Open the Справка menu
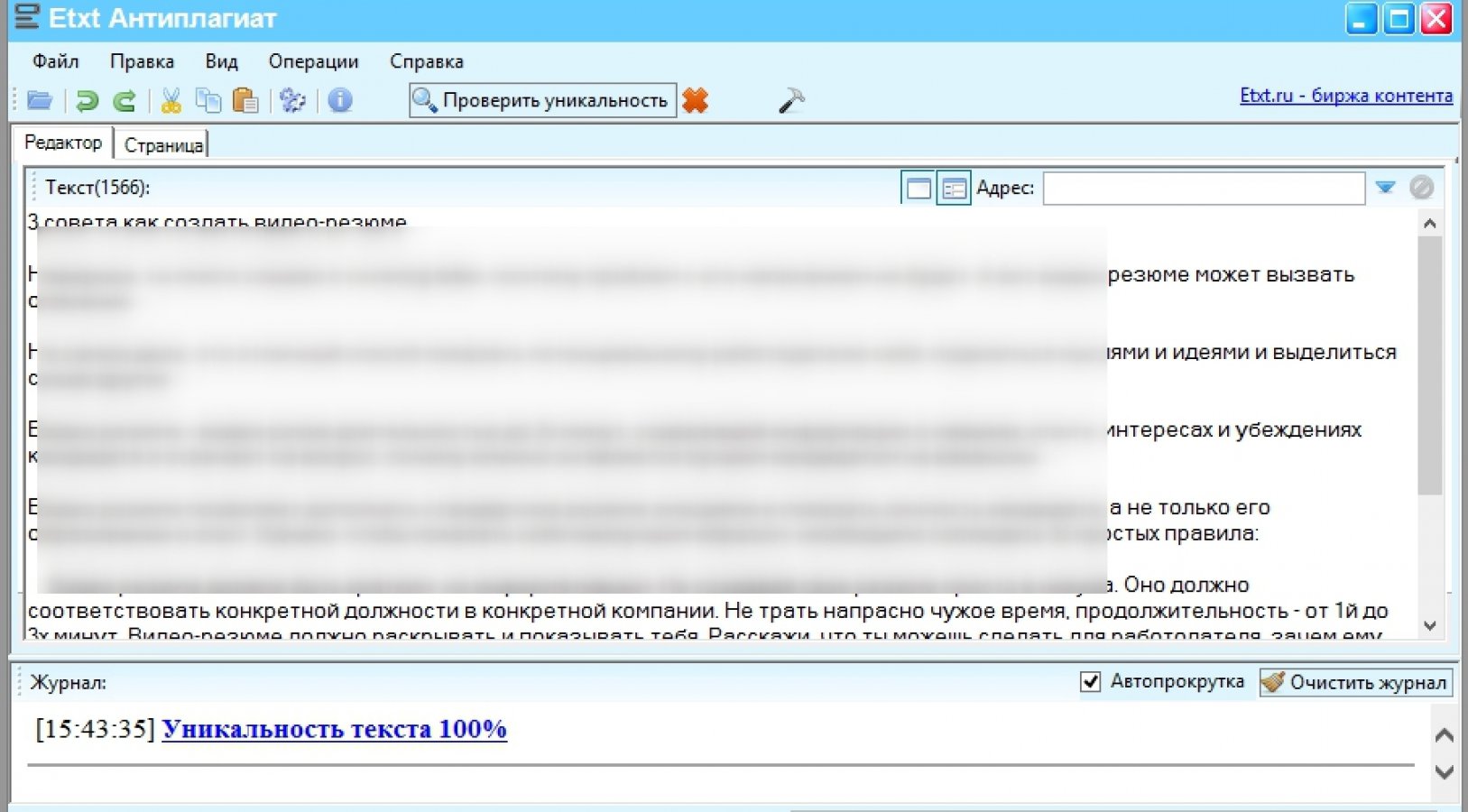 coord(427,61)
